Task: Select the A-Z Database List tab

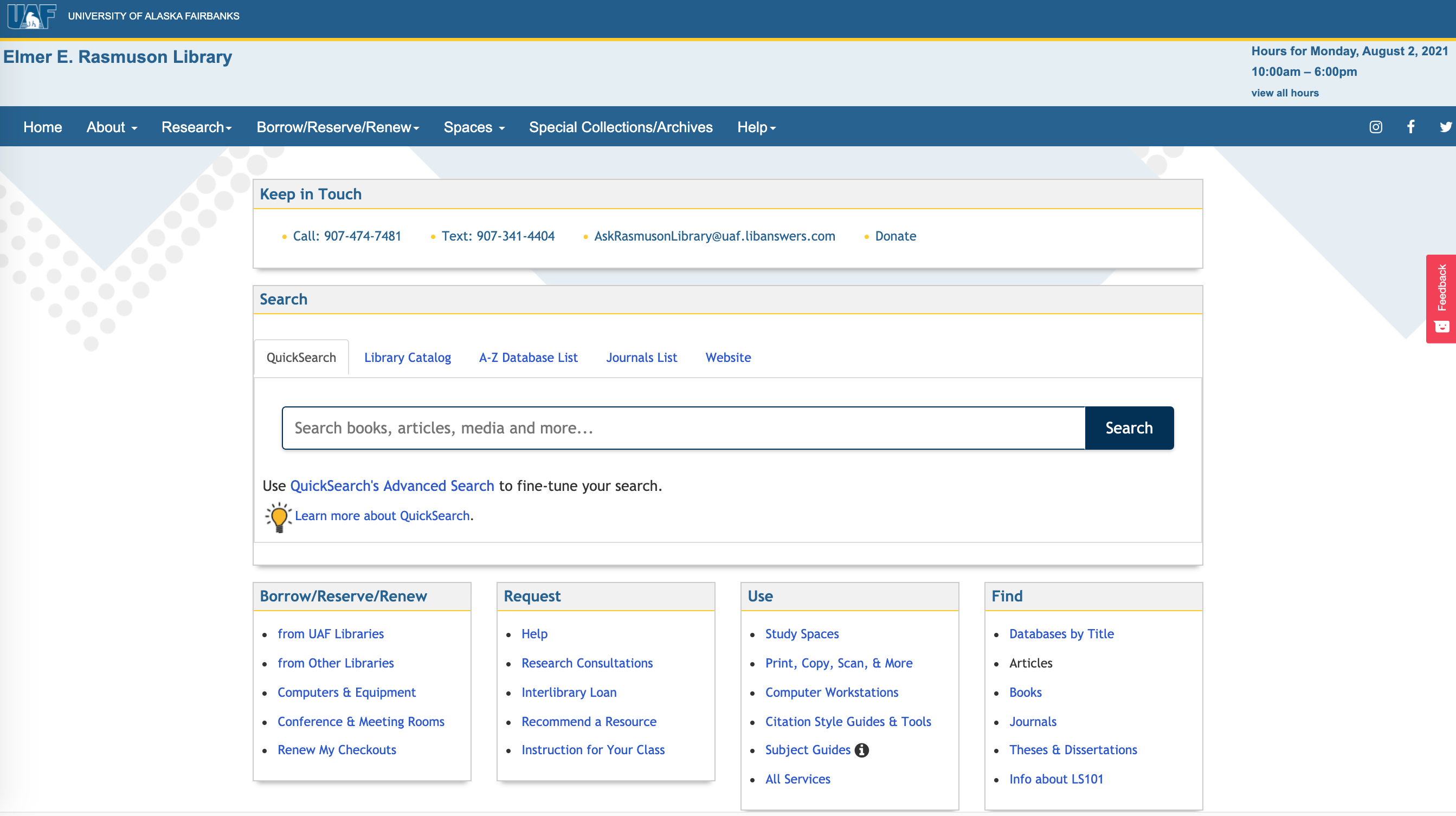Action: click(x=528, y=358)
